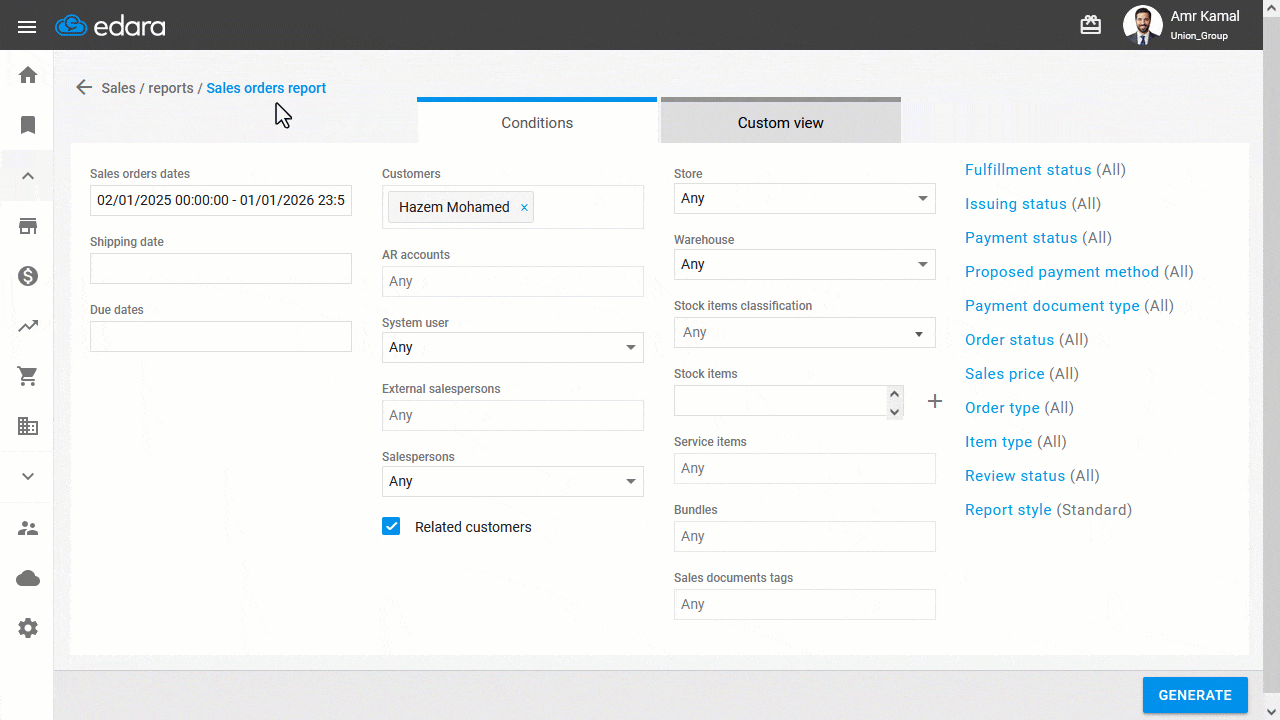Click the Sales documents tags field
Image resolution: width=1280 pixels, height=720 pixels.
pos(805,604)
